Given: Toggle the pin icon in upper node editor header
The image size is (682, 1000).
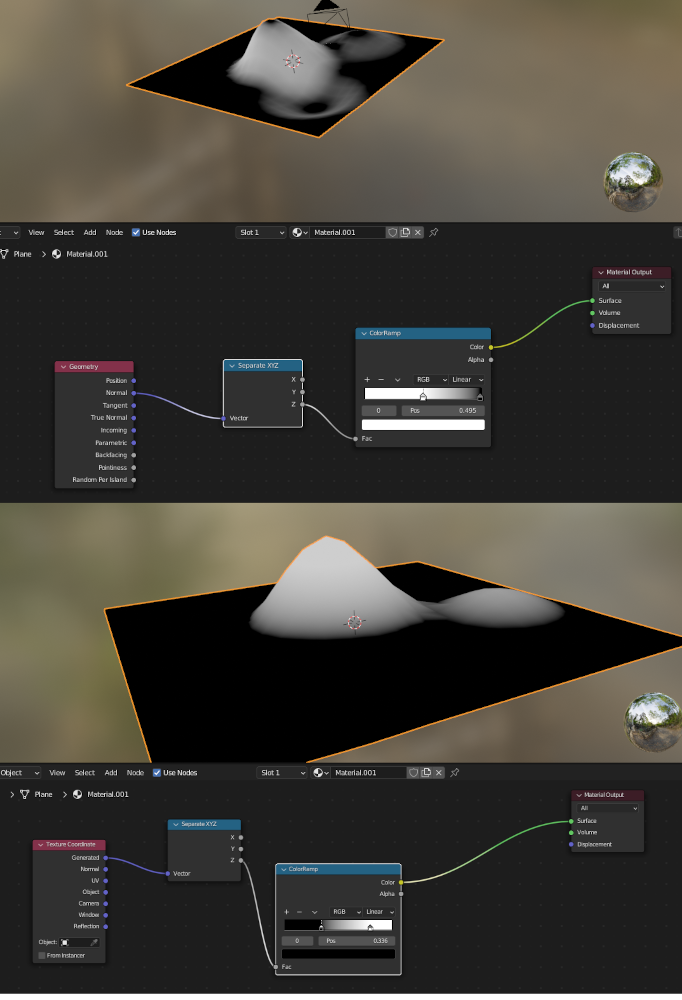Looking at the screenshot, I should tap(434, 232).
